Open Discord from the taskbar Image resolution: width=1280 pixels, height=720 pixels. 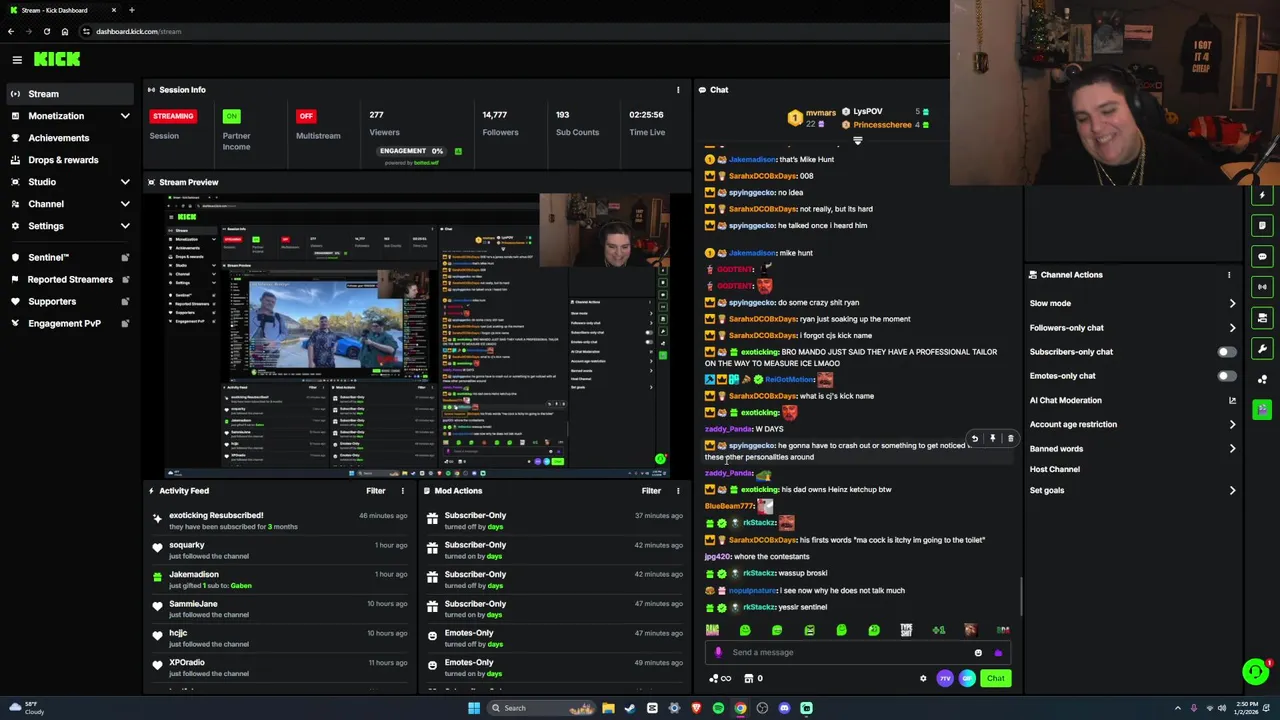pyautogui.click(x=784, y=708)
